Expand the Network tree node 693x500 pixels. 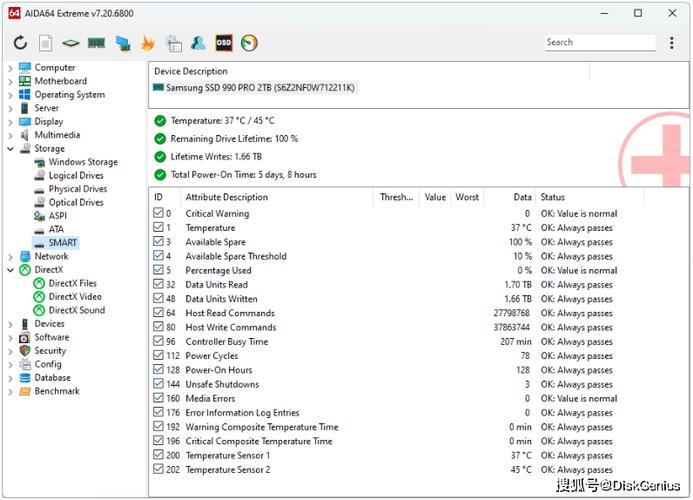coord(10,257)
